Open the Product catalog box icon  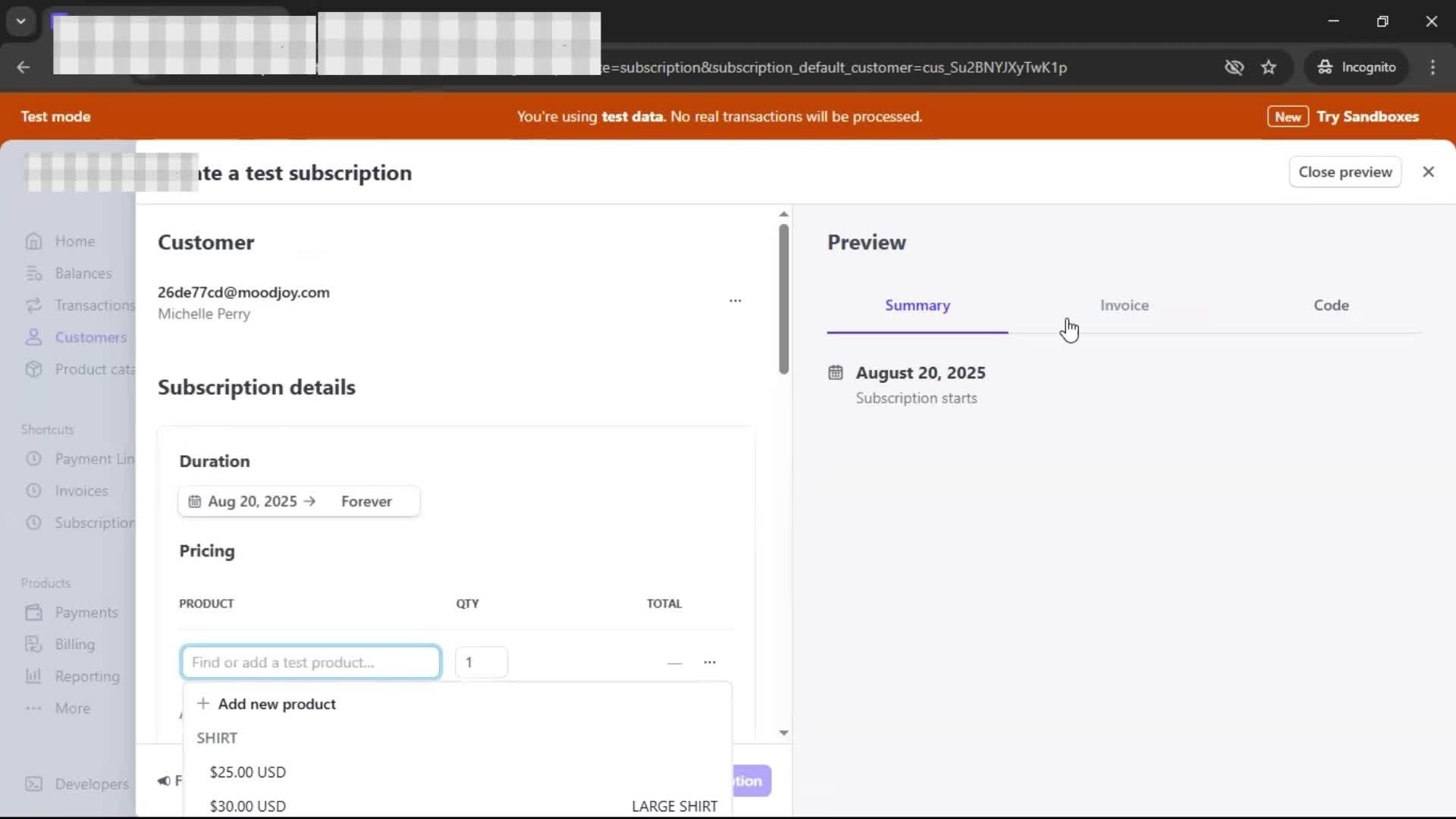click(x=33, y=369)
